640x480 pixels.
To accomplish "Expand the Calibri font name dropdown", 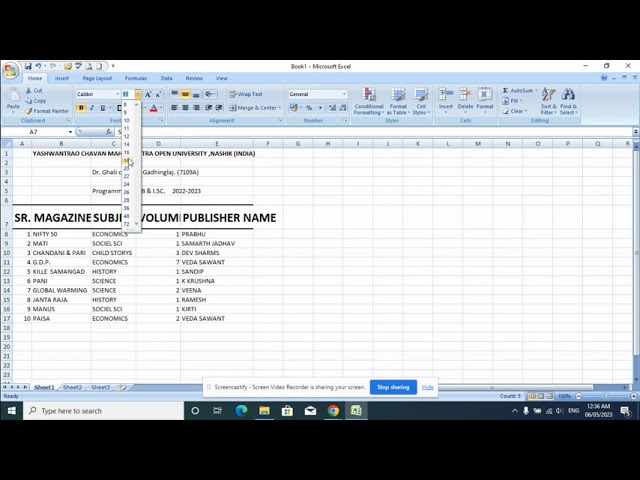I will click(118, 94).
